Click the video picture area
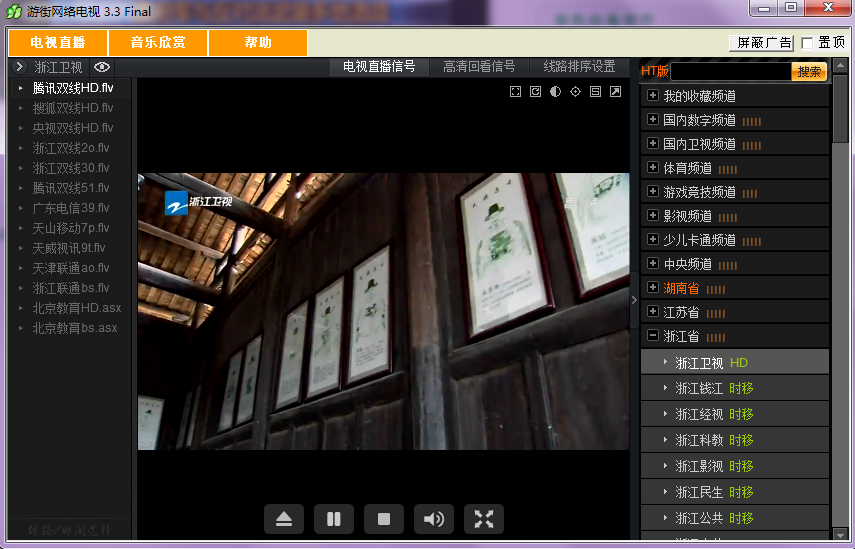 click(x=383, y=311)
